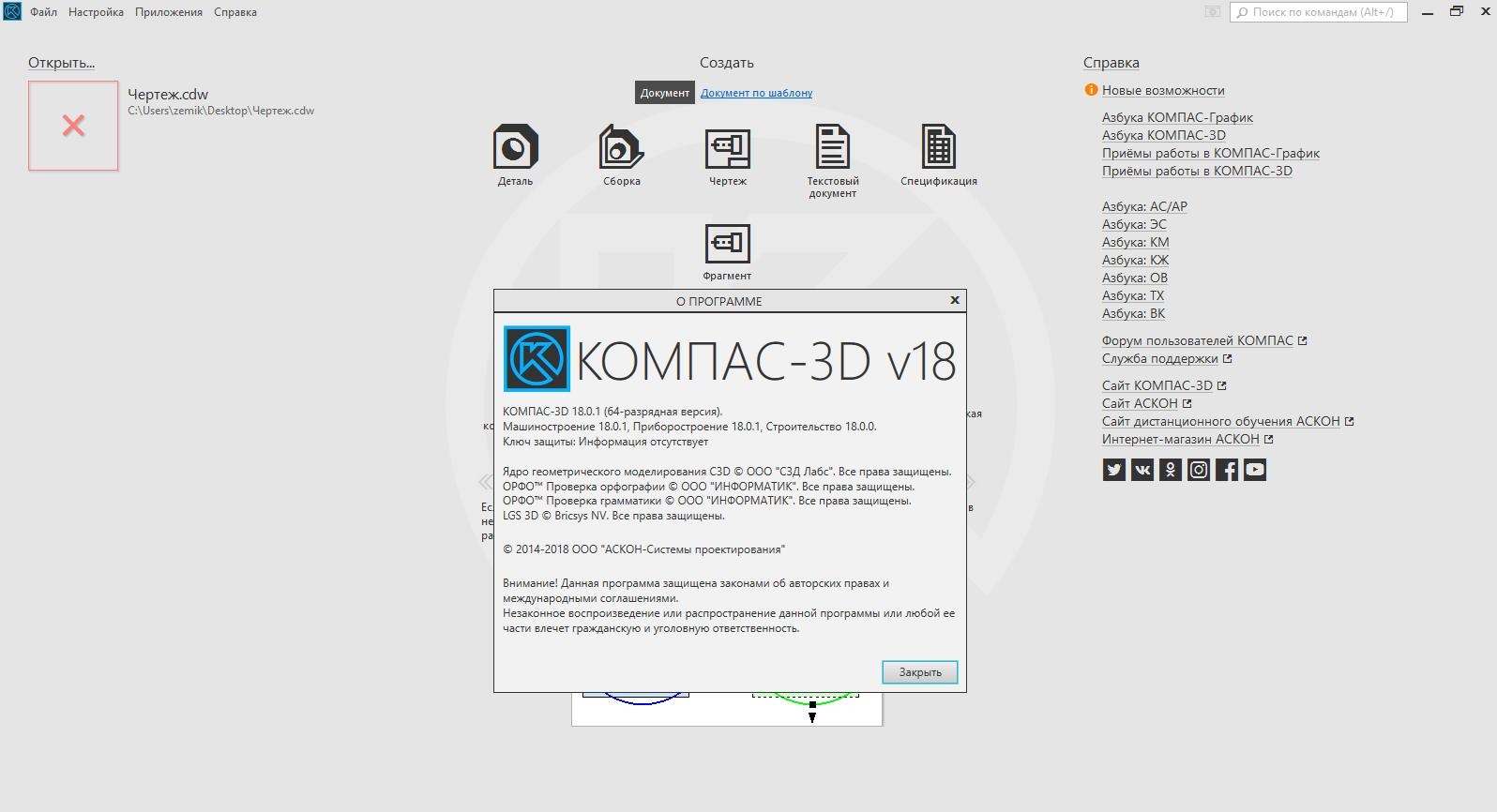1497x812 pixels.
Task: Open the recent file Чертеж.cdw by name
Action: click(x=168, y=94)
